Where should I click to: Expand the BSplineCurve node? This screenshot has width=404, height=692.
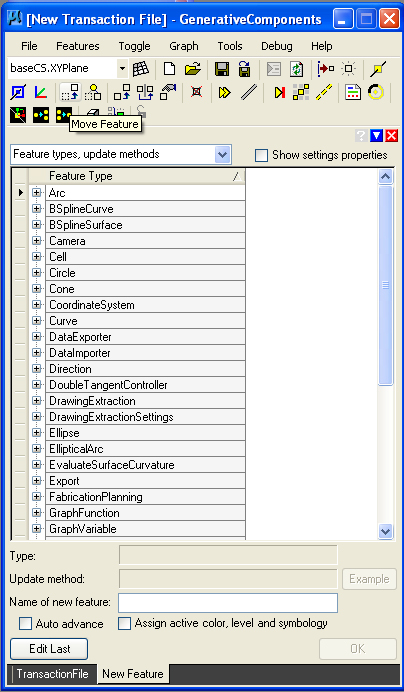click(37, 209)
